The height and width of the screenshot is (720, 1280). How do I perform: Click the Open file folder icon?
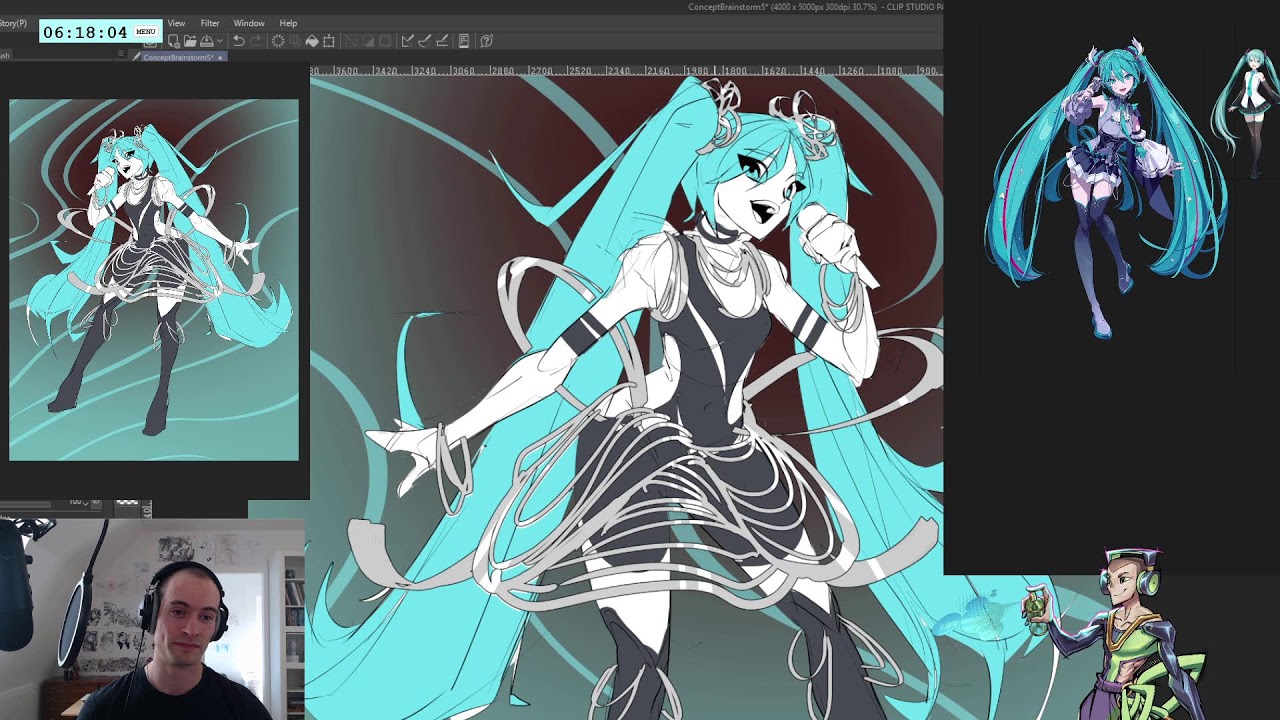point(190,41)
